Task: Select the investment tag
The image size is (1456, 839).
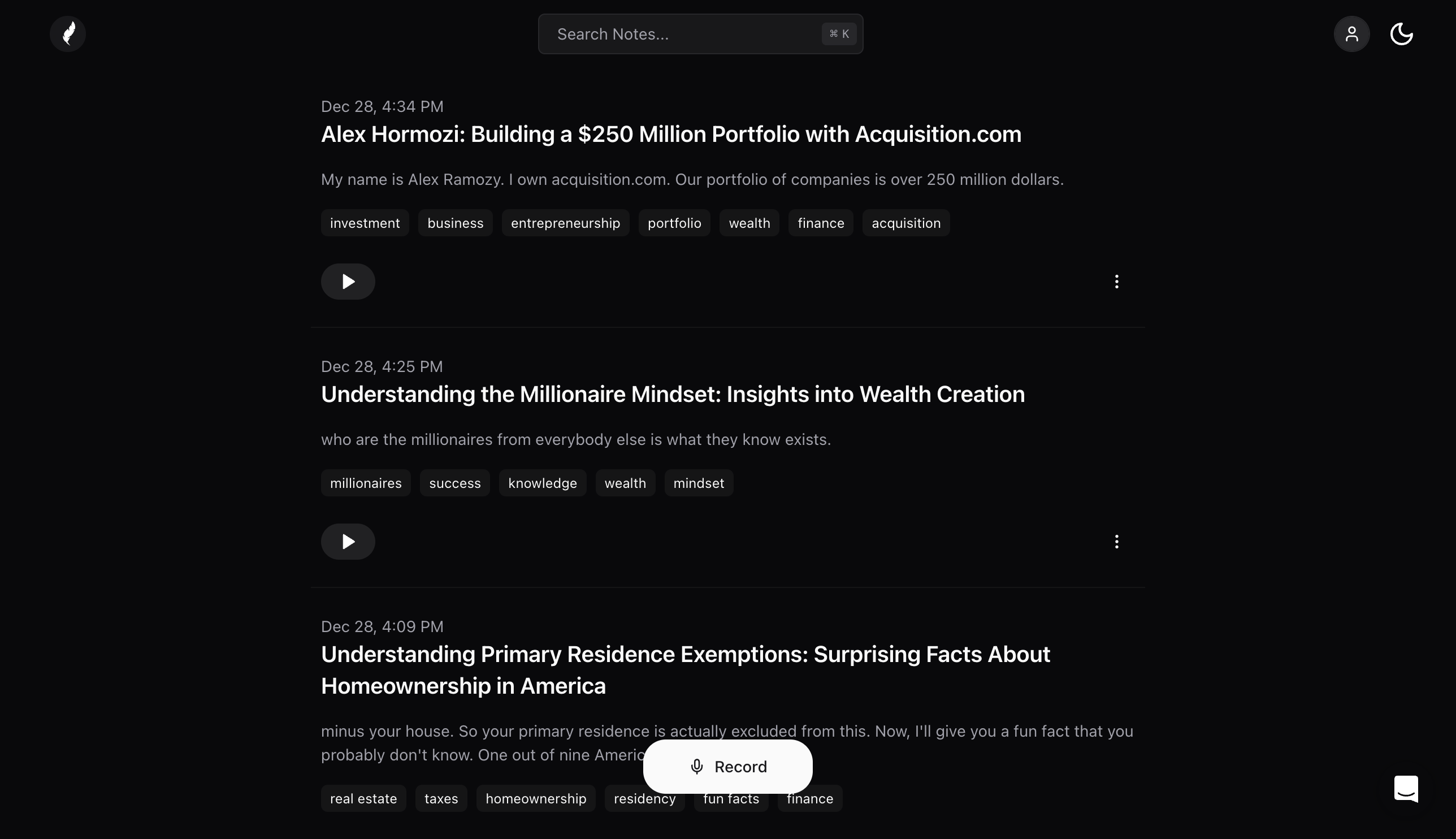Action: tap(365, 222)
